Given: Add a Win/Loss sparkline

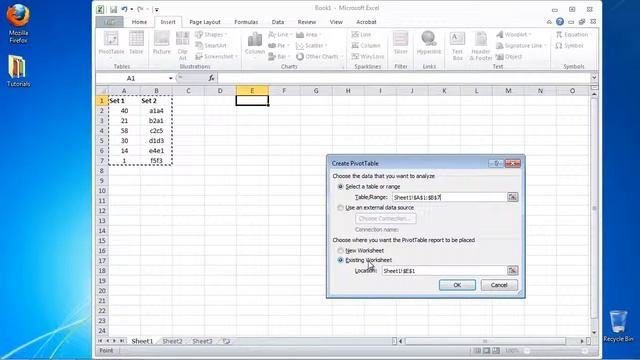Looking at the screenshot, I should [x=368, y=57].
